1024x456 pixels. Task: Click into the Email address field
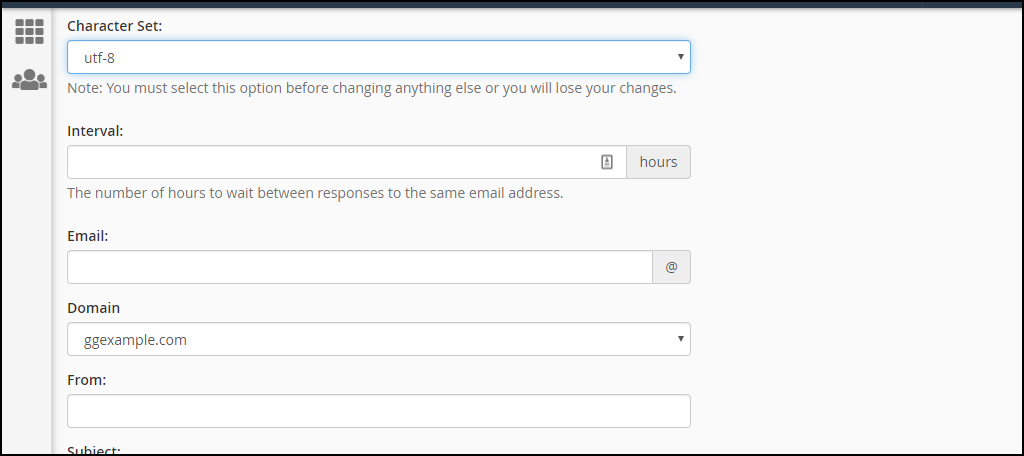click(359, 267)
